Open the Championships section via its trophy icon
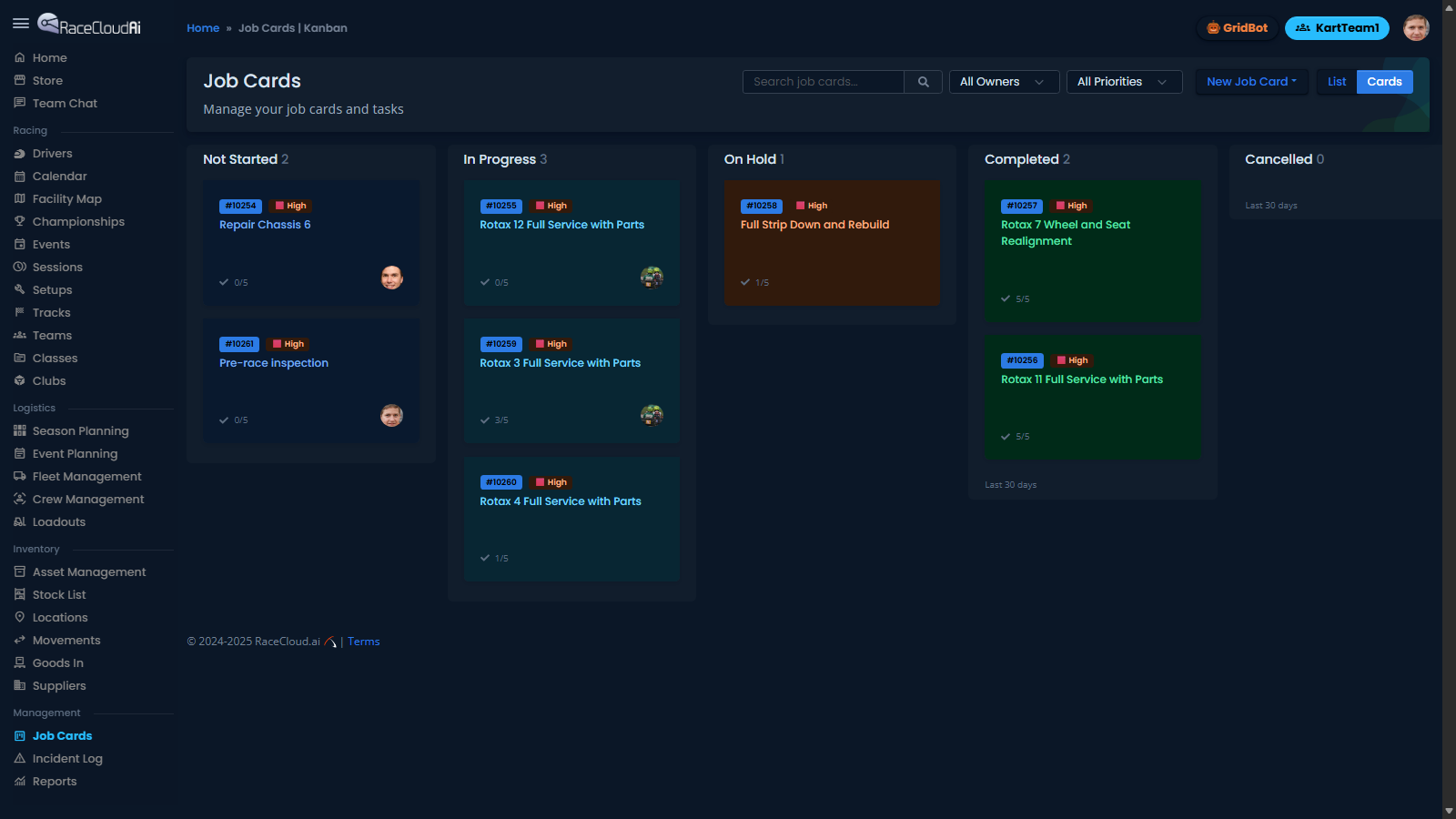The width and height of the screenshot is (1456, 819). [20, 221]
